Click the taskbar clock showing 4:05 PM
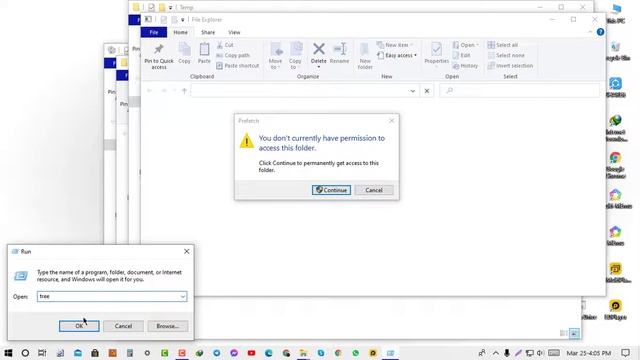Screen dimensions: 640x360 point(589,353)
